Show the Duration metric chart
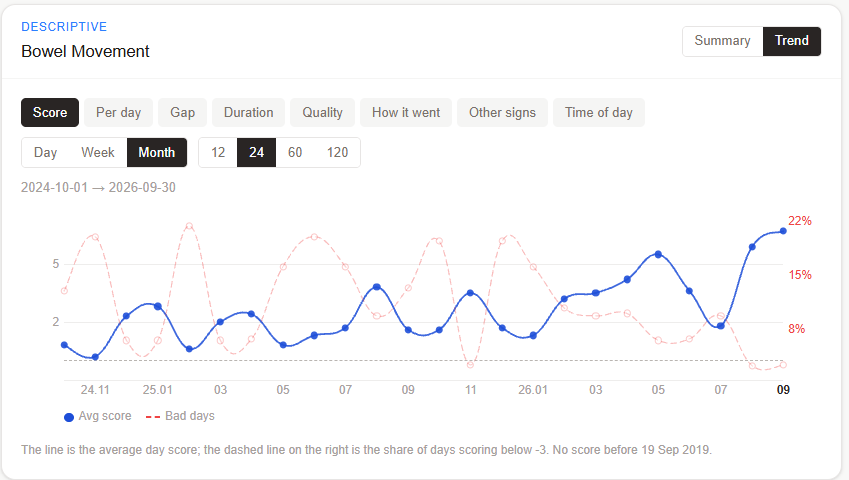The height and width of the screenshot is (480, 849). click(249, 113)
